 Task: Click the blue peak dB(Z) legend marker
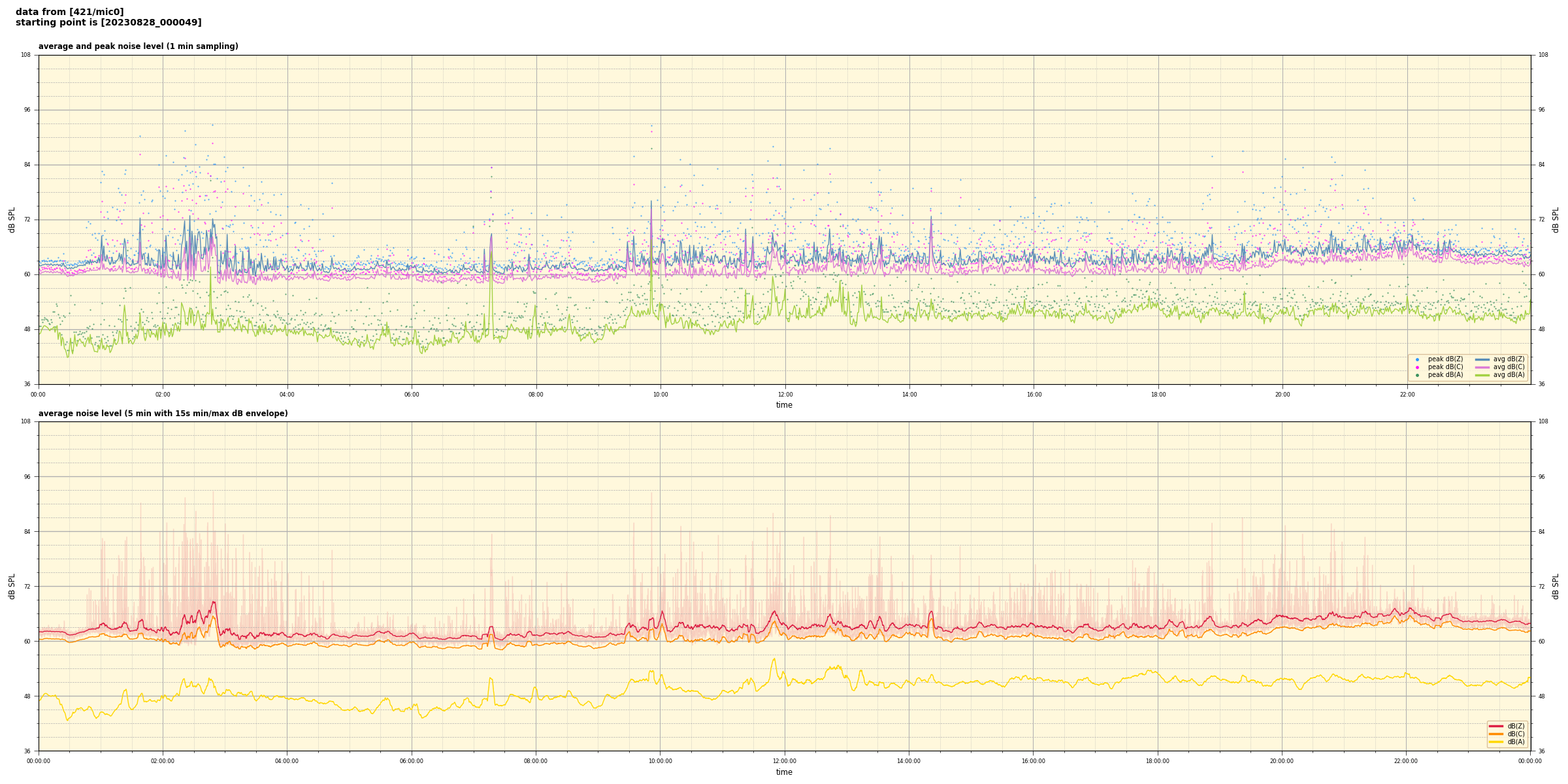tap(1417, 359)
